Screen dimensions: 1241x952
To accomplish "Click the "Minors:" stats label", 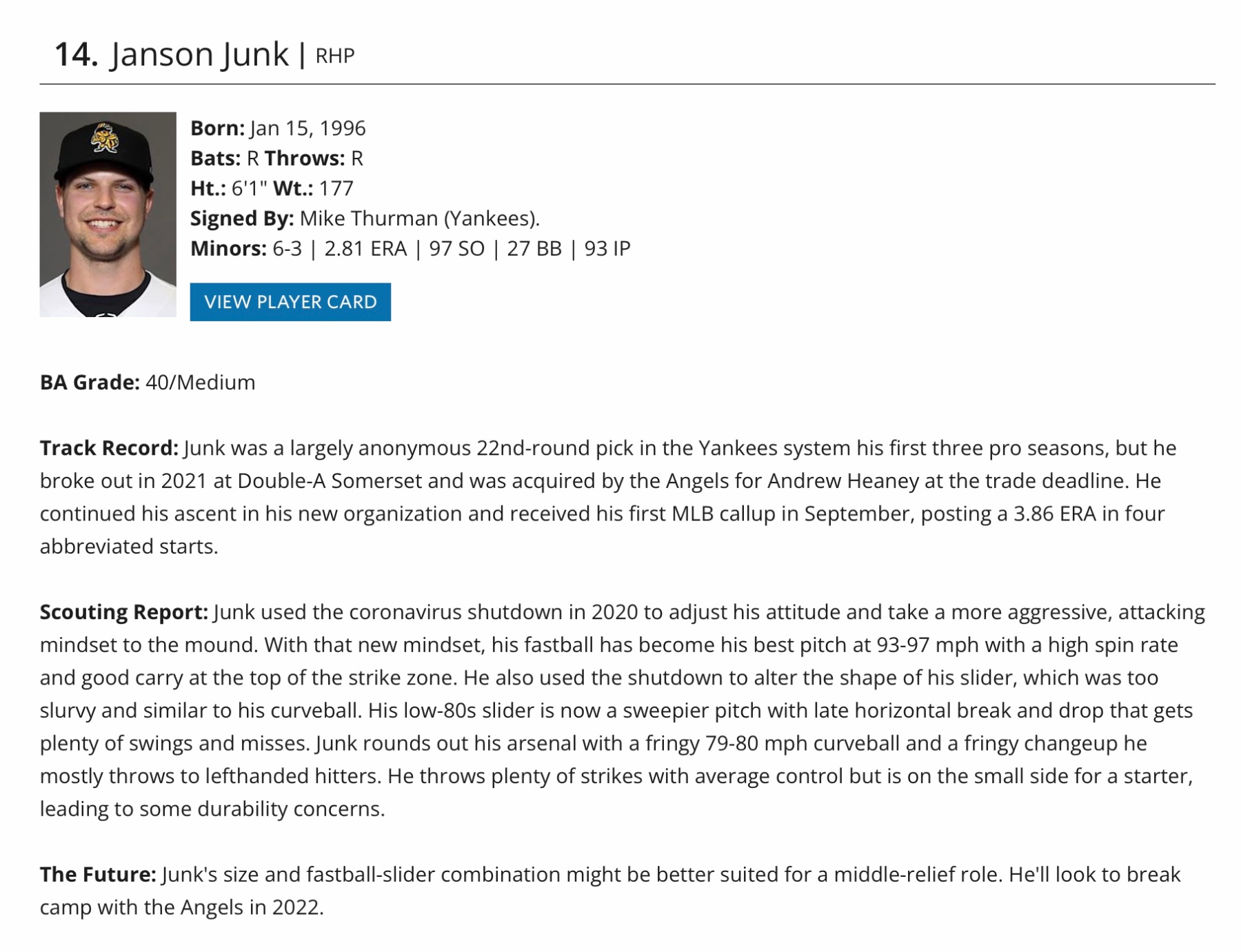I will 228,249.
